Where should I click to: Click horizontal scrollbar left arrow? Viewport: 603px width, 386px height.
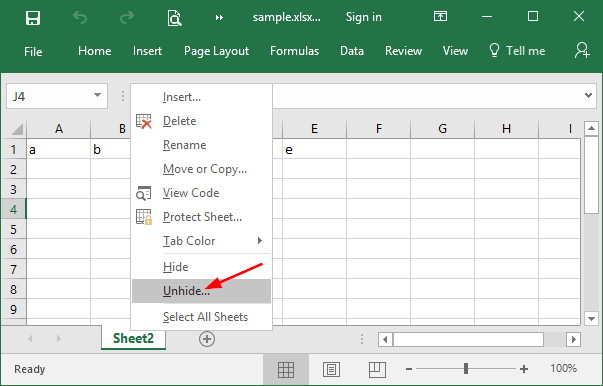tap(386, 339)
